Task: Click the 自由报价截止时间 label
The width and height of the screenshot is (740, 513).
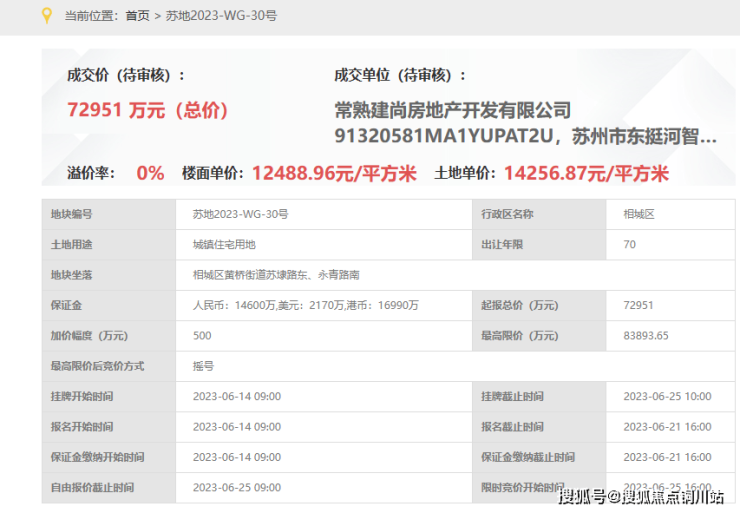Action: pos(92,488)
